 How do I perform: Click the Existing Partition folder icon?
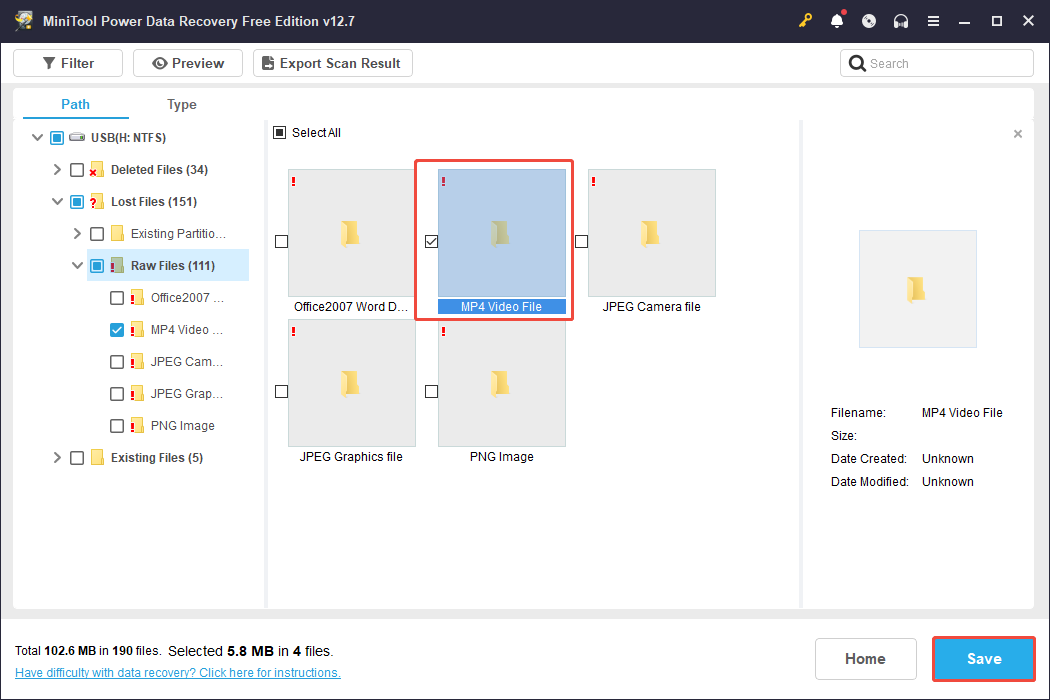pyautogui.click(x=117, y=233)
